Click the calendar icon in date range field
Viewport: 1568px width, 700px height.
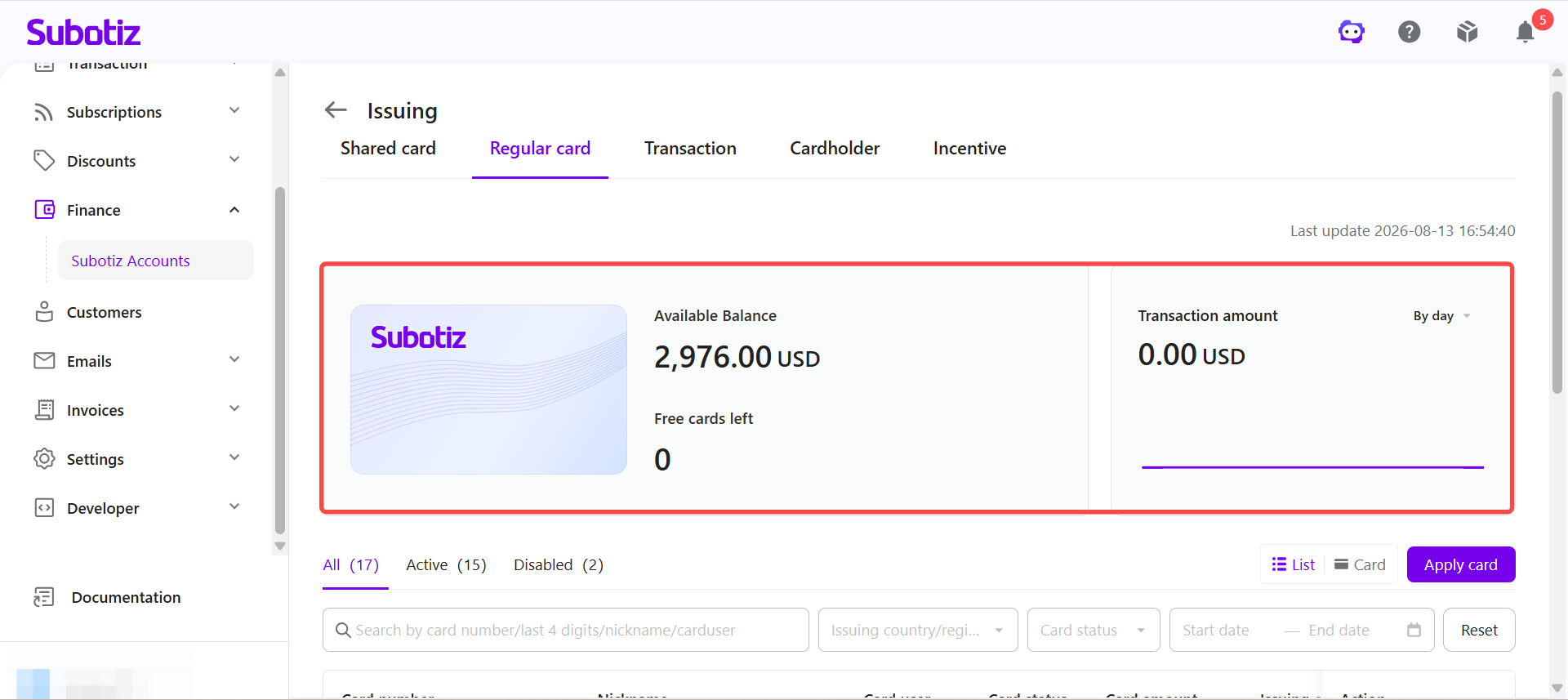tap(1414, 630)
